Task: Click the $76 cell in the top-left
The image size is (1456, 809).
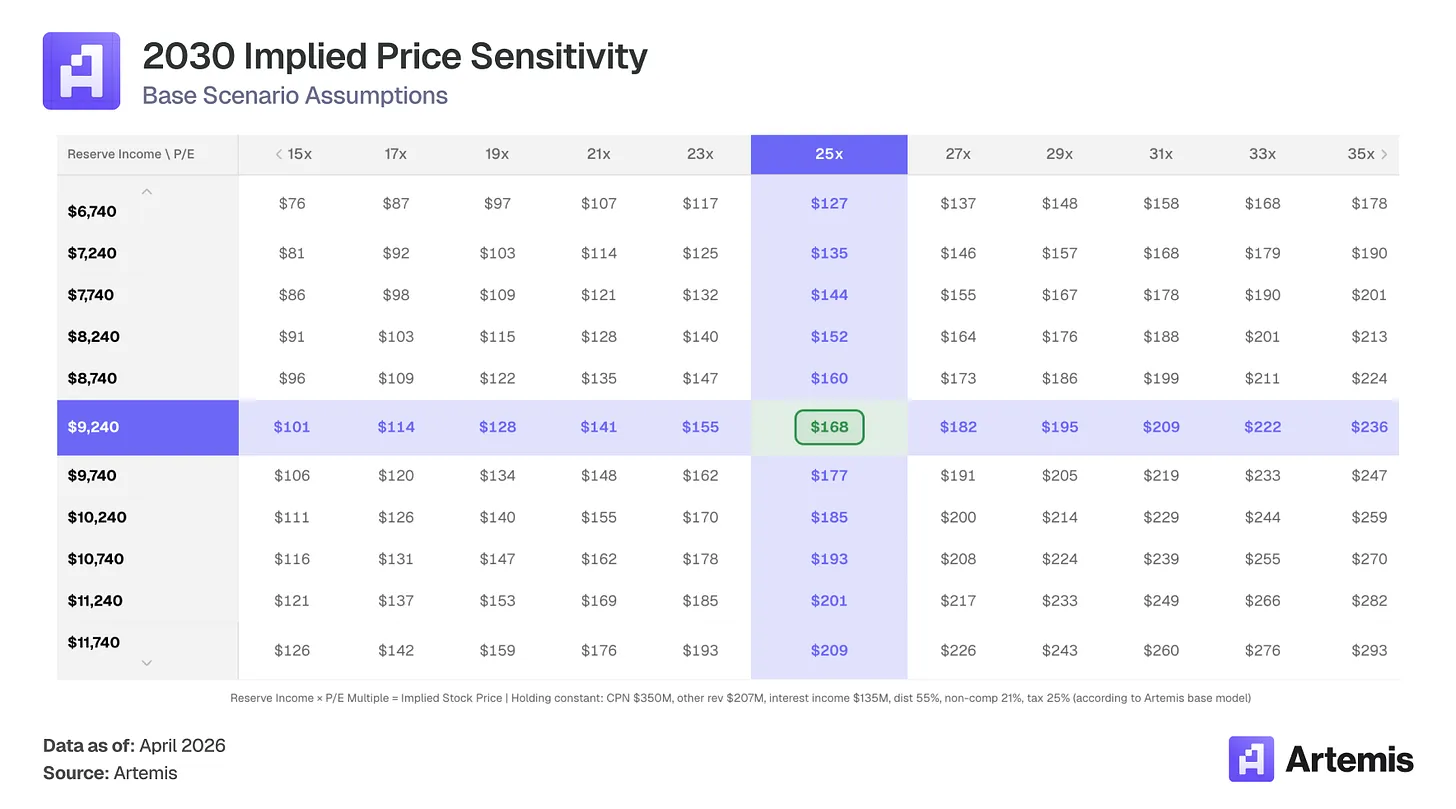Action: coord(292,203)
